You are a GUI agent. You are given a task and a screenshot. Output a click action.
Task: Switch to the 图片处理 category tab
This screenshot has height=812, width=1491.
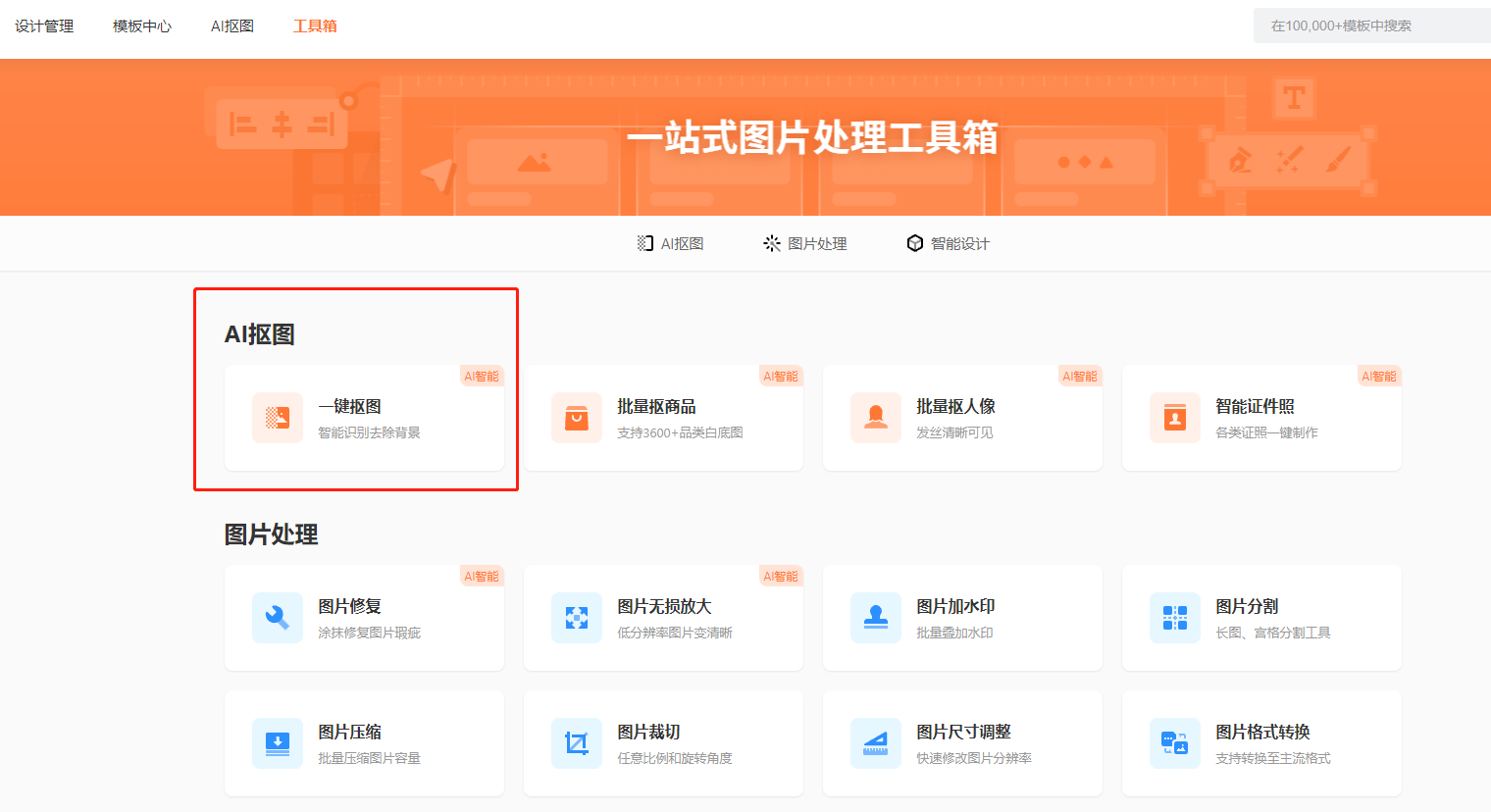[805, 243]
